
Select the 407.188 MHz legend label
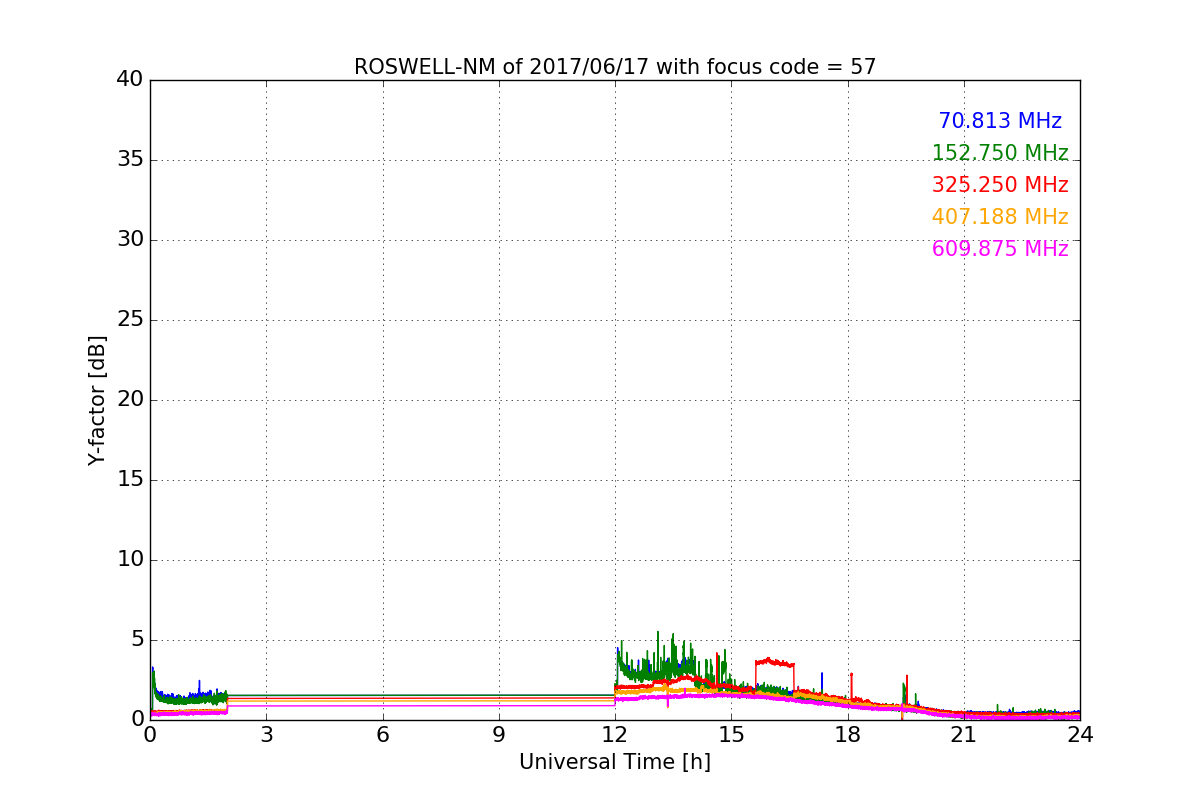(x=1000, y=217)
